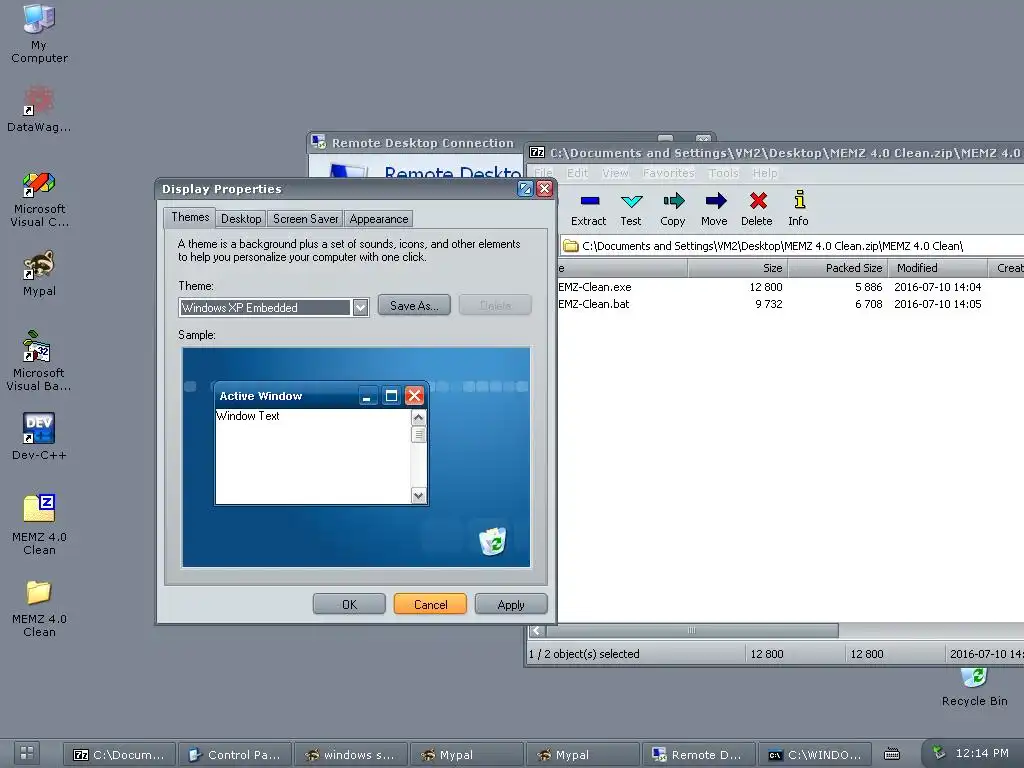Switch to the Desktop tab
The height and width of the screenshot is (768, 1024).
(x=241, y=219)
